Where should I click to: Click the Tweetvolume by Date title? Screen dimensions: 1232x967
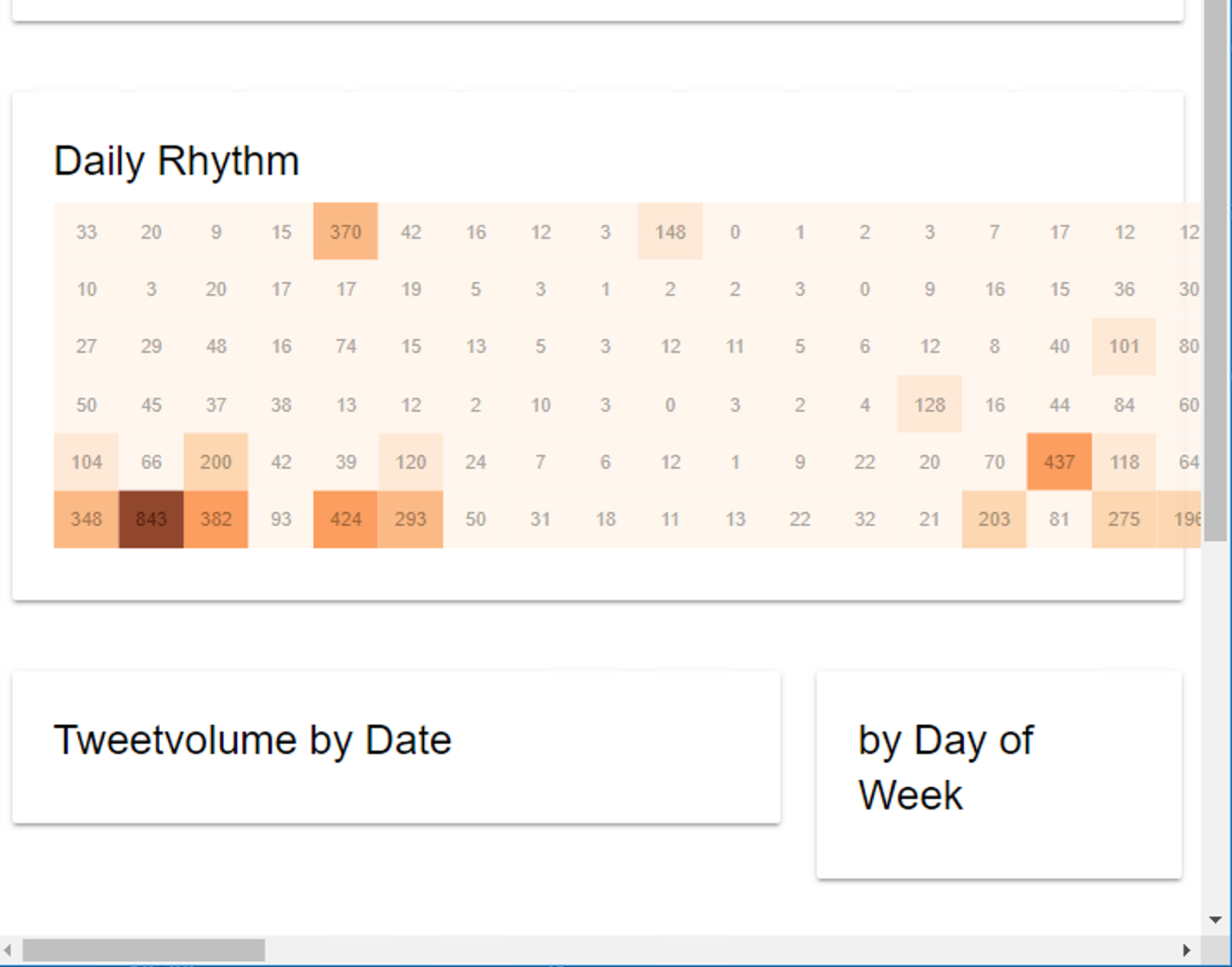[253, 740]
